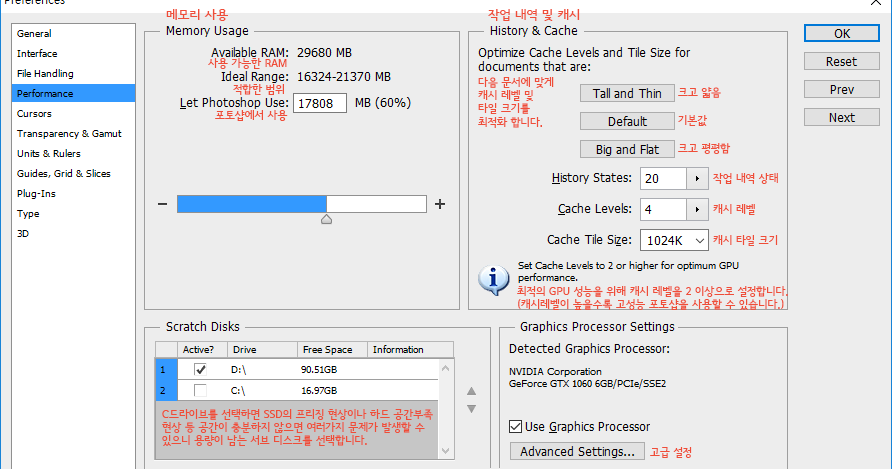This screenshot has width=892, height=469.
Task: Click the D:\ drive cell
Action: coord(238,370)
